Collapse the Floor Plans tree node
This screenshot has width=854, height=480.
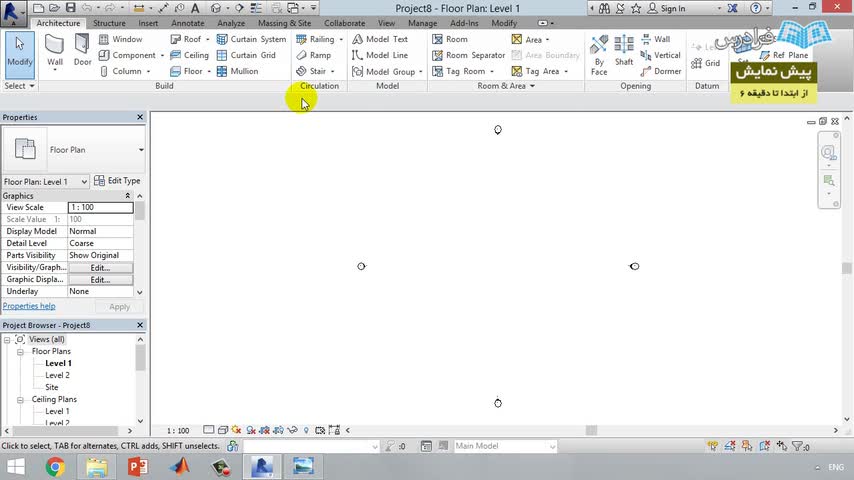click(20, 352)
